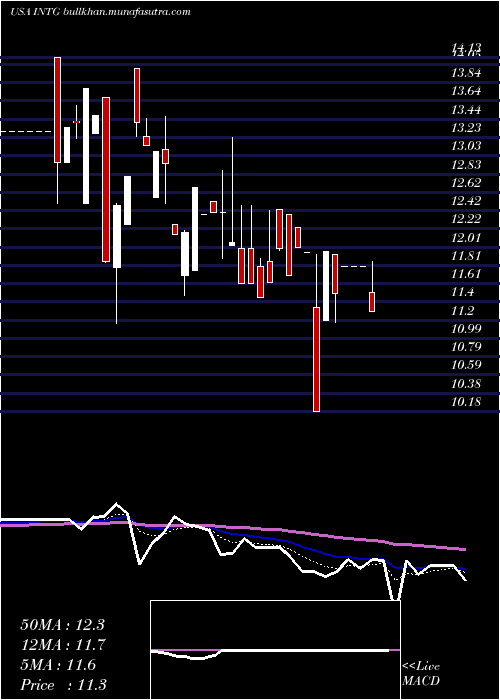
Task: Click the long red candle reaching down to 10.18
Action: [x=317, y=359]
